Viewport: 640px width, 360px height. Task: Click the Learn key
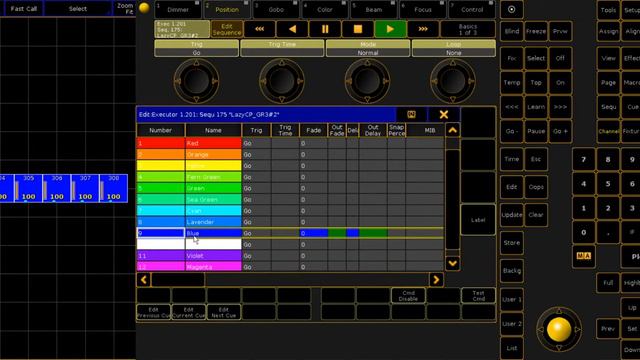pyautogui.click(x=536, y=107)
